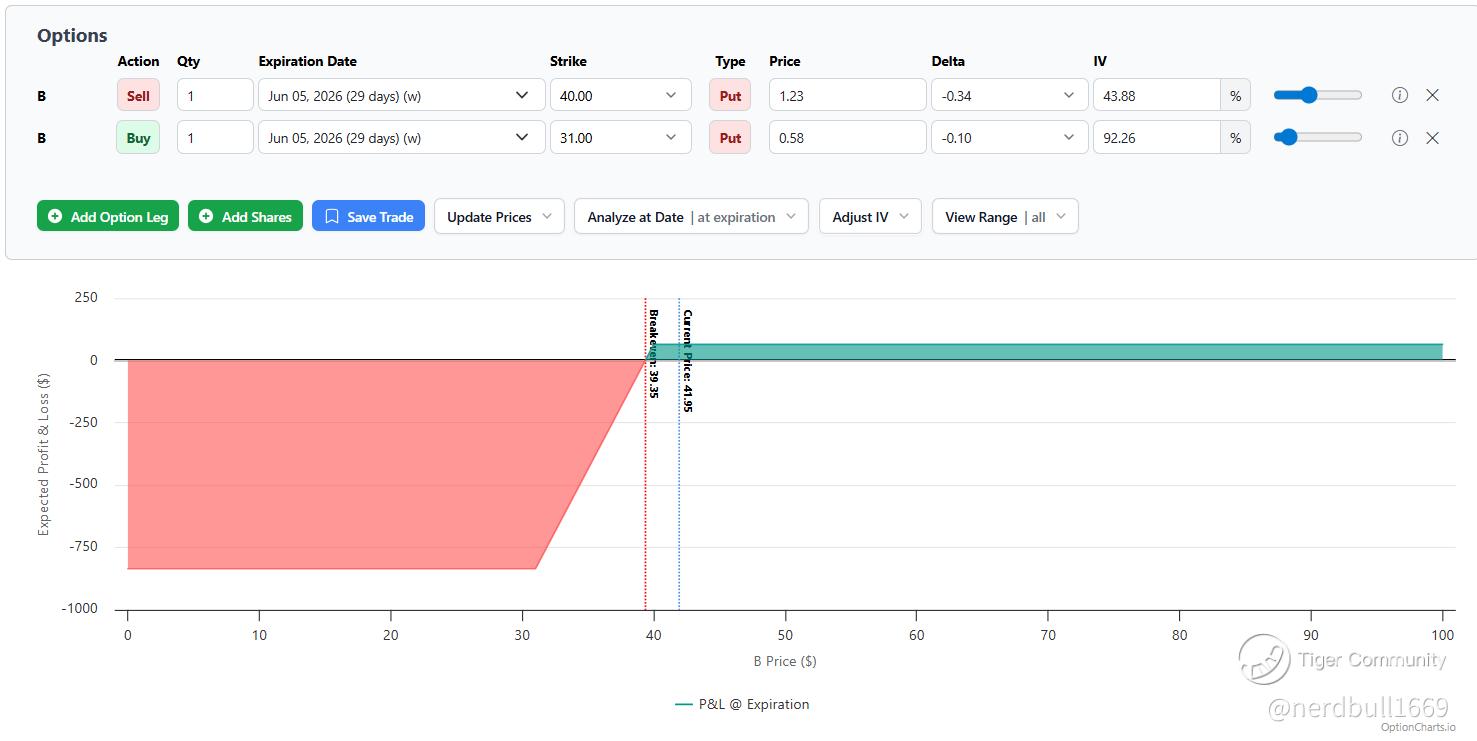Click the plus icon on Add Option Leg
The width and height of the screenshot is (1477, 741).
(55, 216)
